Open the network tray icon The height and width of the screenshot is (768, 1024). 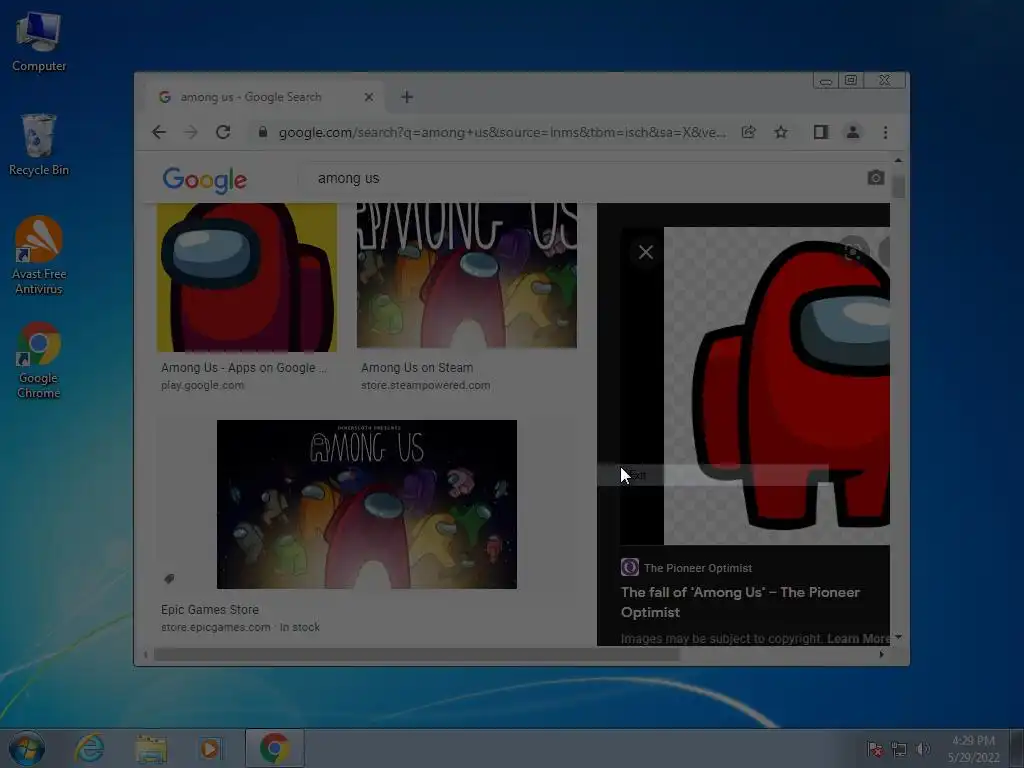[899, 749]
